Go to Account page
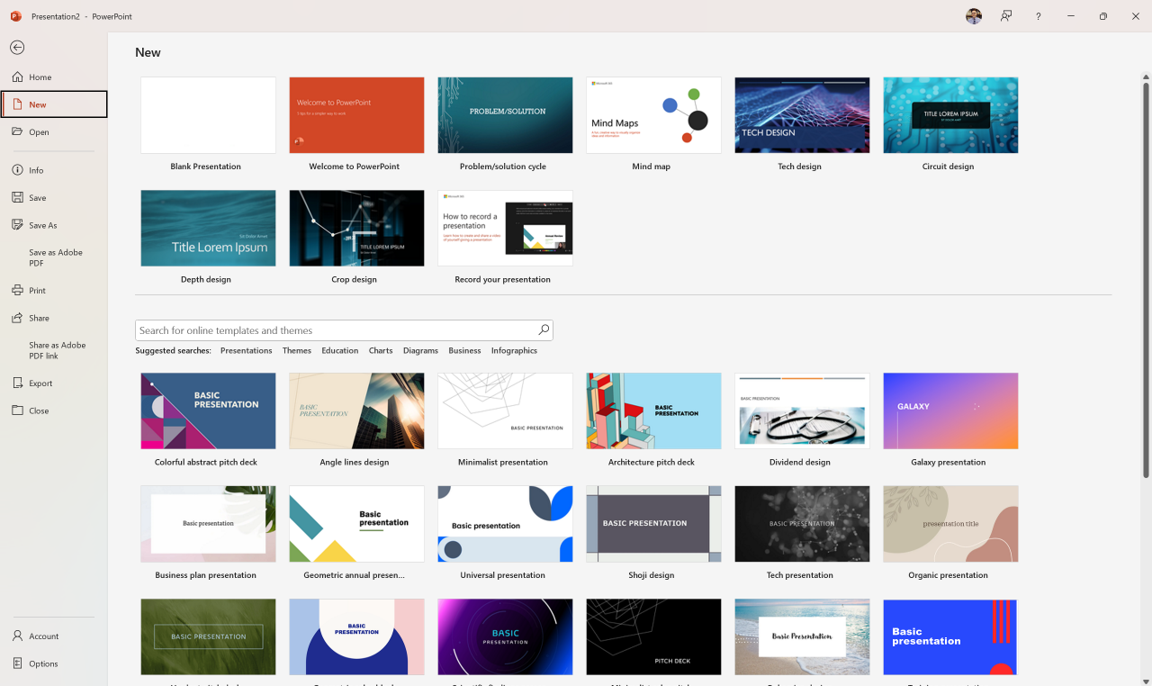1152x686 pixels. click(x=43, y=636)
